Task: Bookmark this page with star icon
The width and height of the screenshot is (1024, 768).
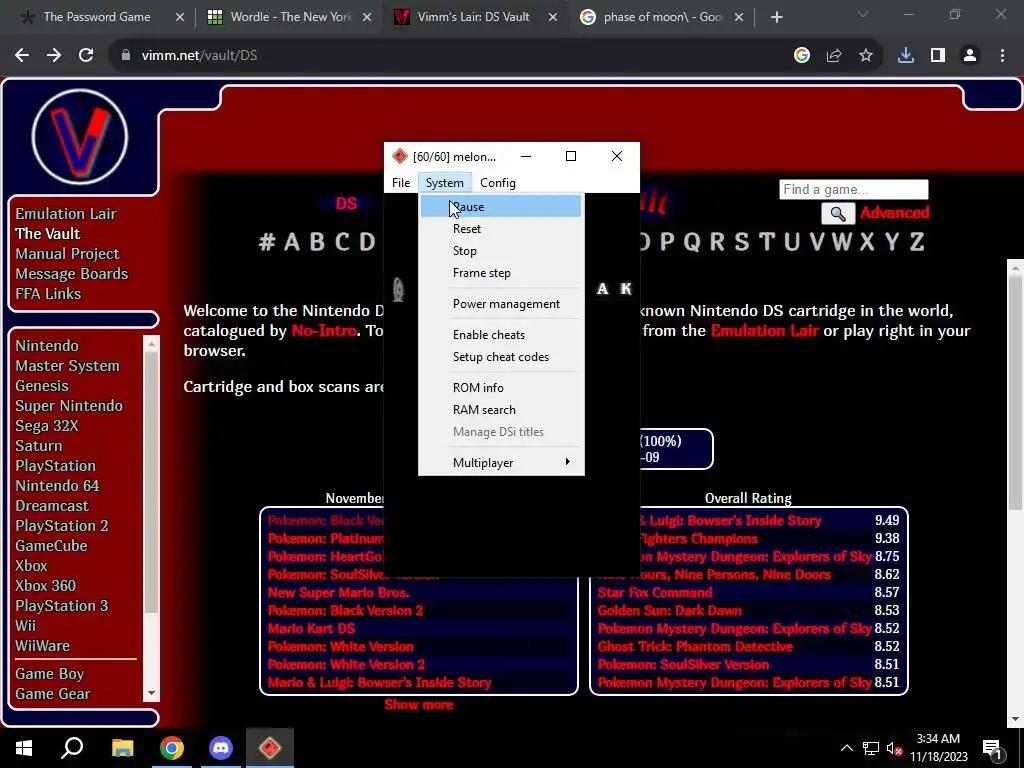Action: coord(866,56)
